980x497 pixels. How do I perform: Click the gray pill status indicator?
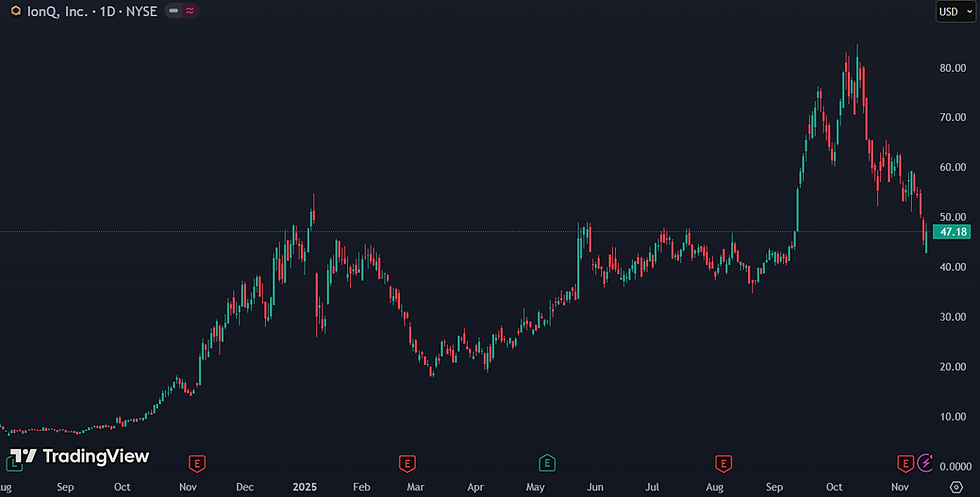pyautogui.click(x=174, y=11)
